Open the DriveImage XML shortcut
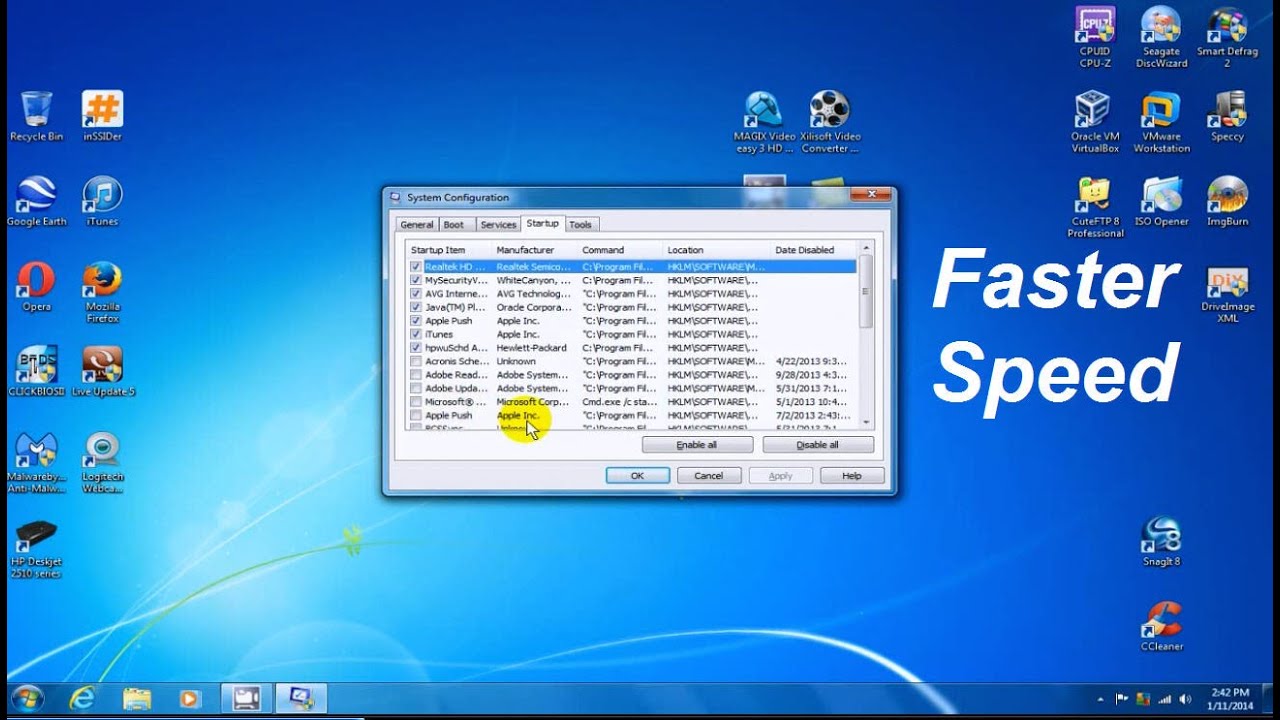 (x=1227, y=293)
